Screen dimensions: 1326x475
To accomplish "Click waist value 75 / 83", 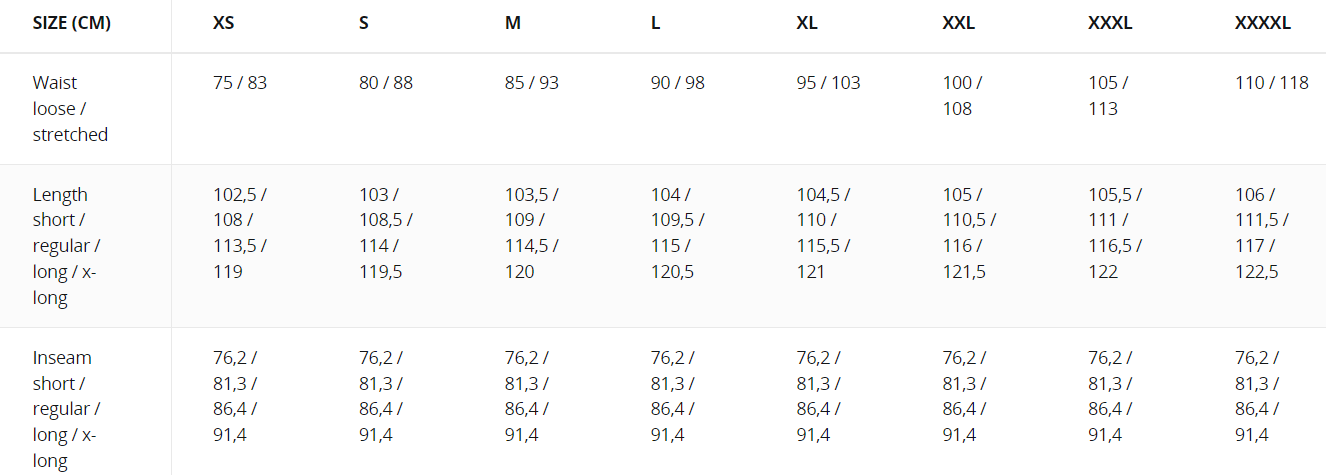I will (240, 83).
